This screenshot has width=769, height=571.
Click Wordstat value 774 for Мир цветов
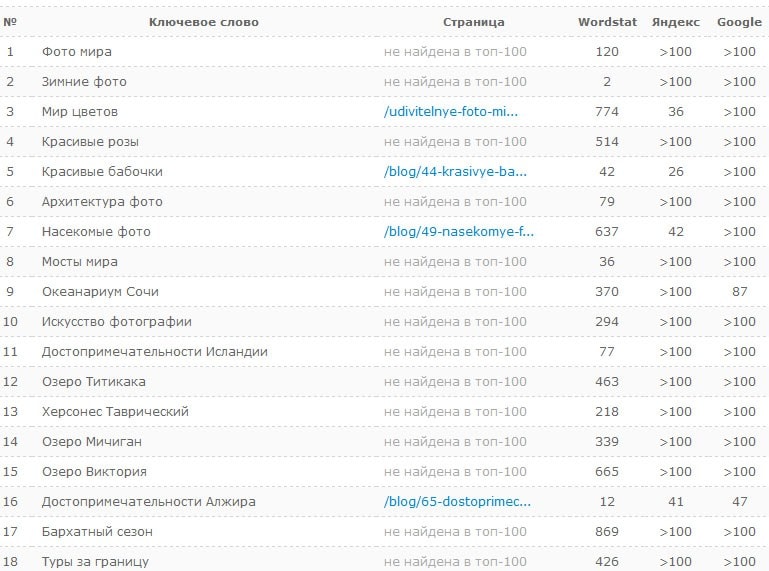pos(606,112)
